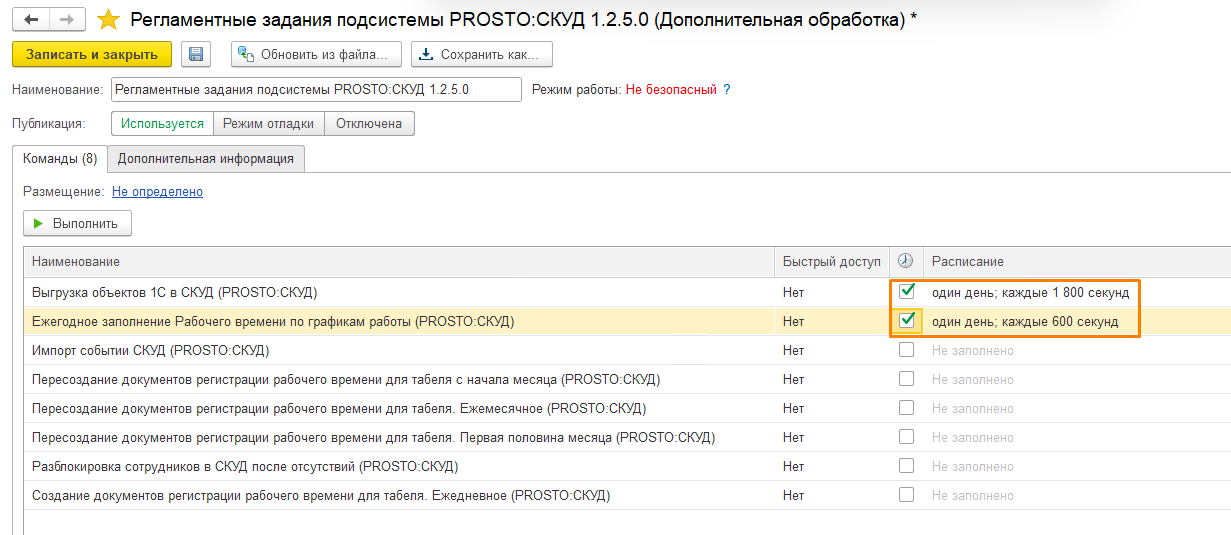Toggle the favorites star icon
This screenshot has width=1231, height=535.
(108, 20)
